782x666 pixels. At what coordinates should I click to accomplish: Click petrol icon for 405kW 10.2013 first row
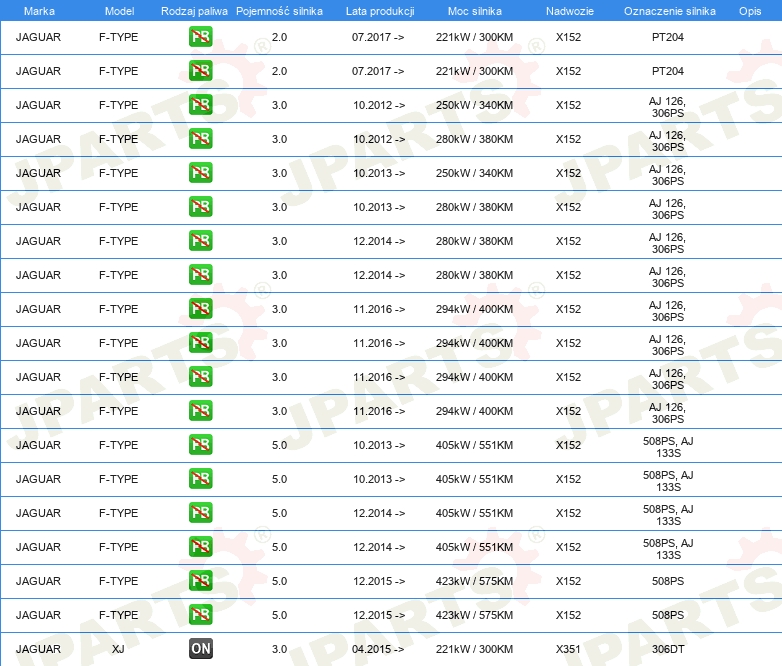pyautogui.click(x=200, y=444)
